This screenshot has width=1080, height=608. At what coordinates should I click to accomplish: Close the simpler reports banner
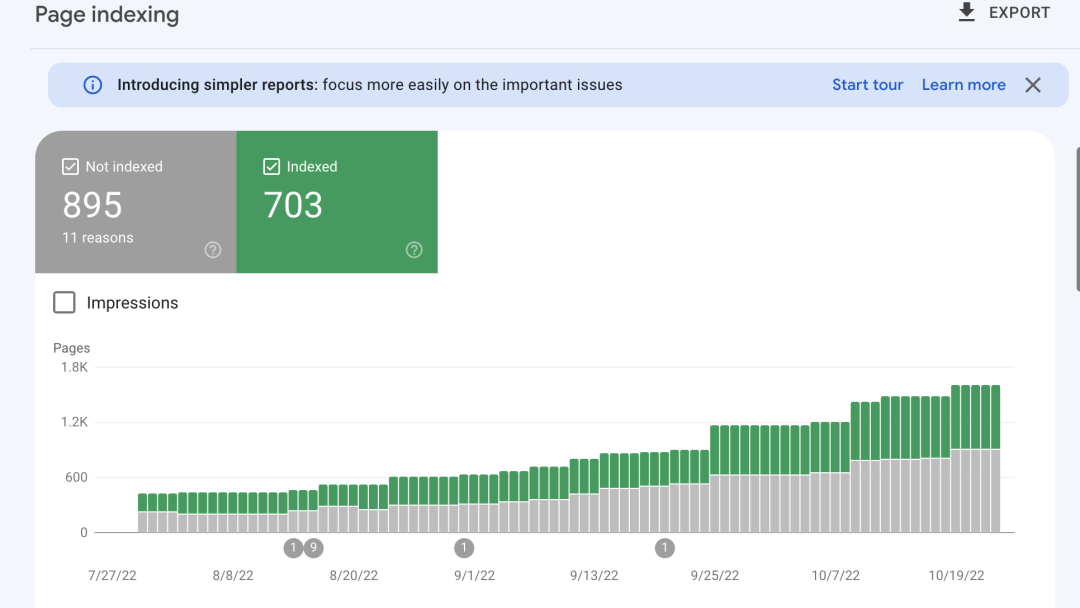tap(1033, 85)
